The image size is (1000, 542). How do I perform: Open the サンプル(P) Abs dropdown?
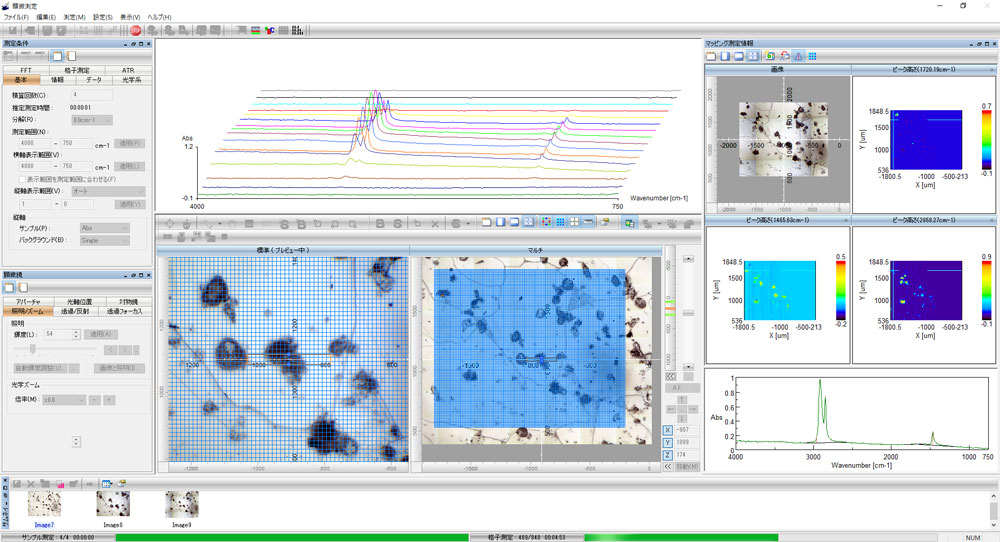pos(104,228)
